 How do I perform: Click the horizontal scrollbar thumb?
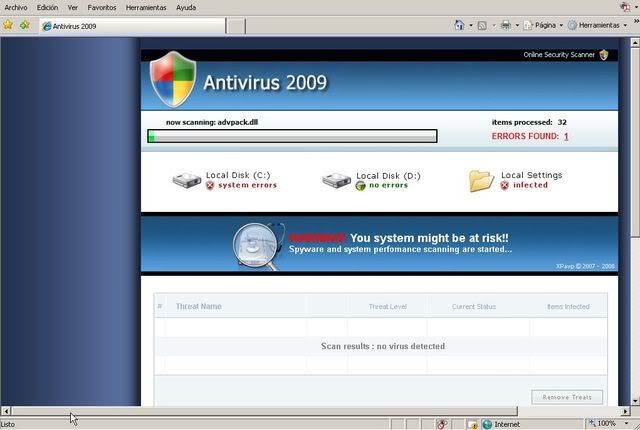point(264,411)
